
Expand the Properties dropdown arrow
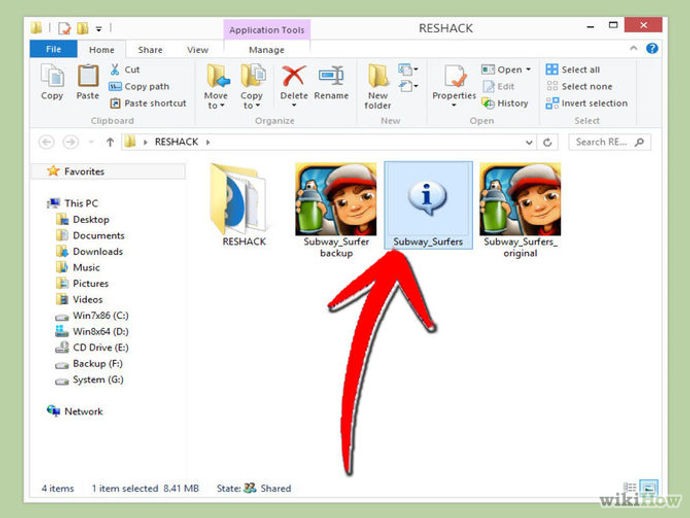[454, 105]
